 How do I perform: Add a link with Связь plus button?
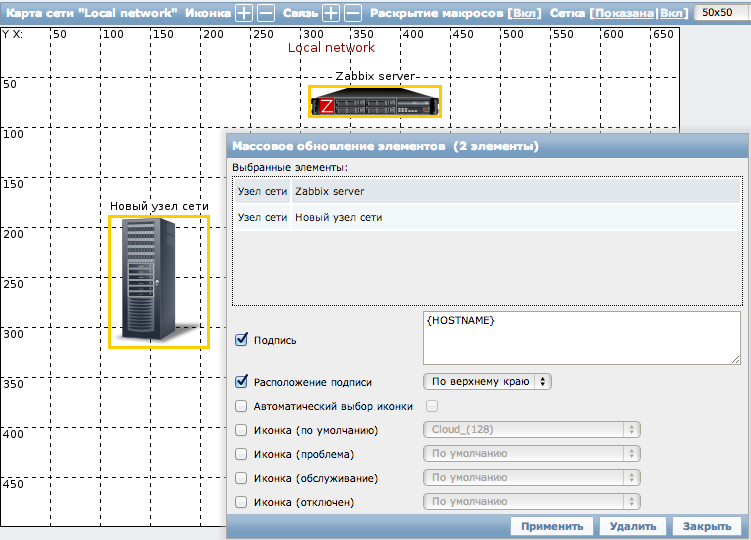(x=331, y=13)
